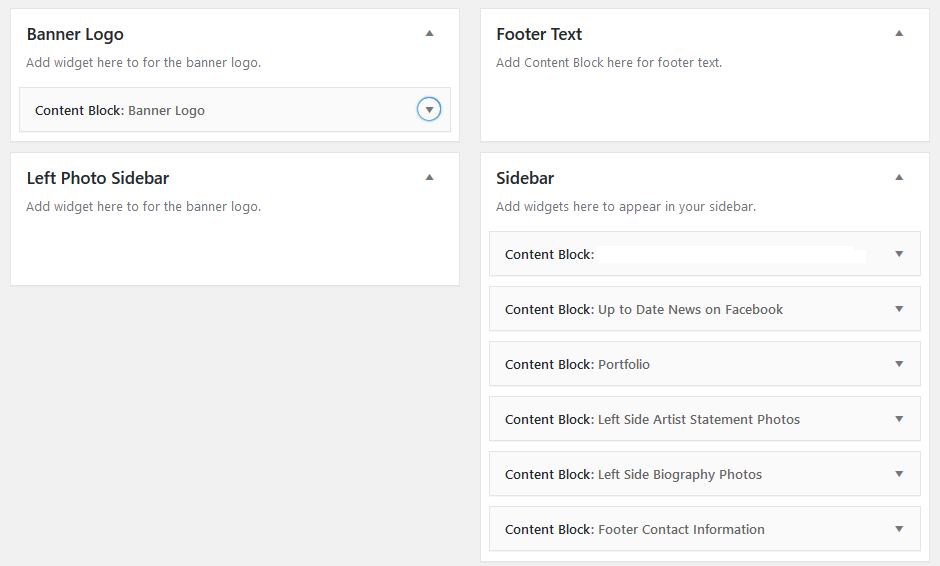Image resolution: width=940 pixels, height=566 pixels.
Task: Expand Left Side Artist Statement Photos arrow
Action: click(899, 419)
